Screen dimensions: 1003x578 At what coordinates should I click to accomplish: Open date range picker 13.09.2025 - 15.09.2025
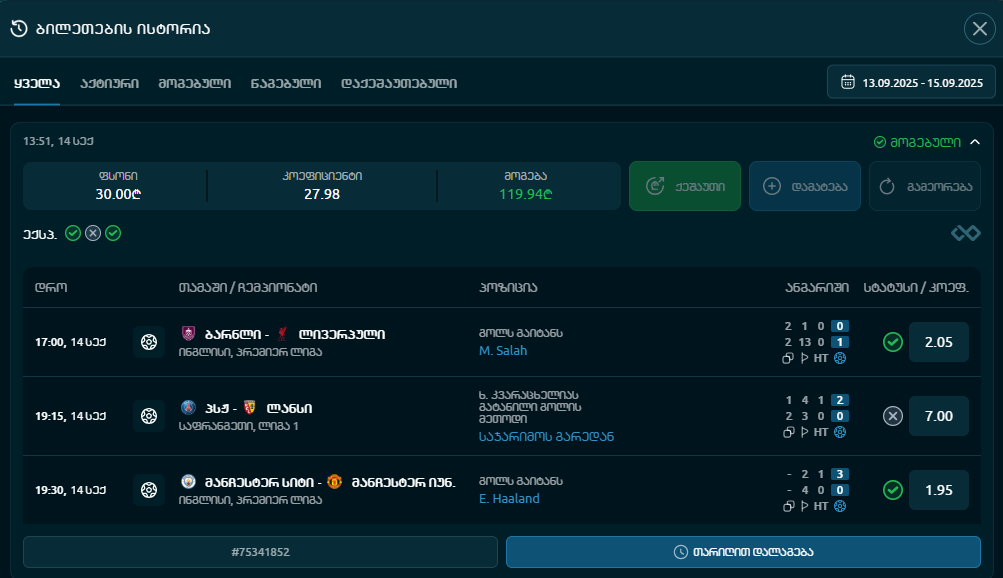911,82
